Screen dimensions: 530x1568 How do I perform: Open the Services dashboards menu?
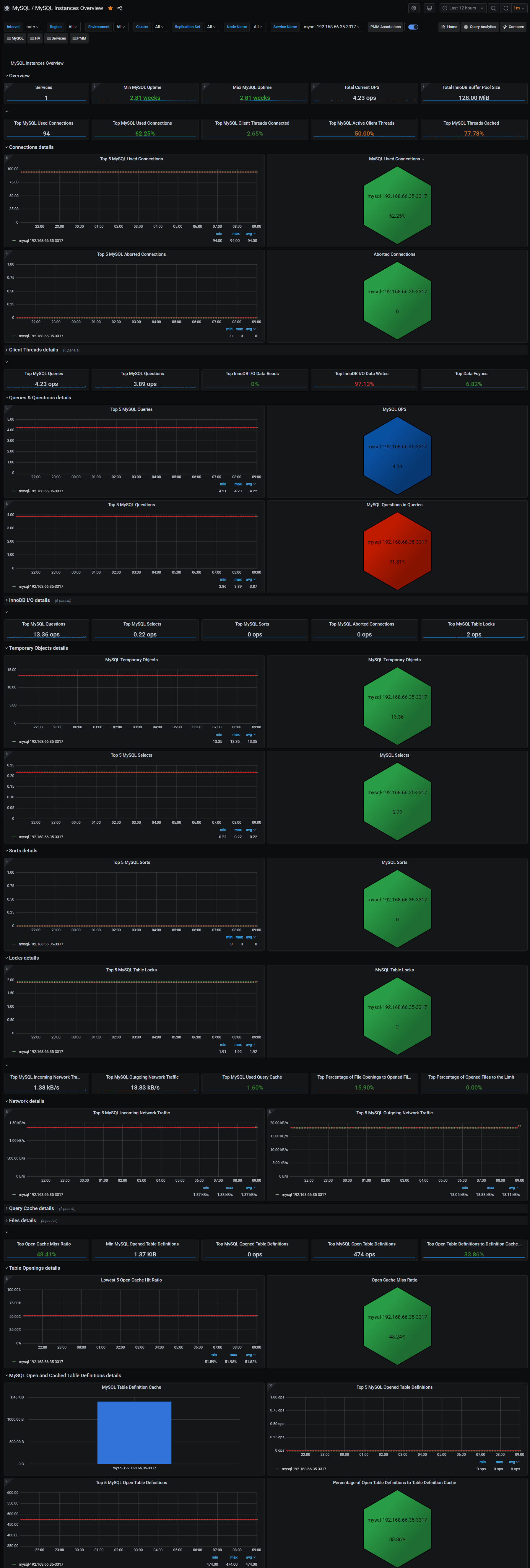(x=57, y=38)
